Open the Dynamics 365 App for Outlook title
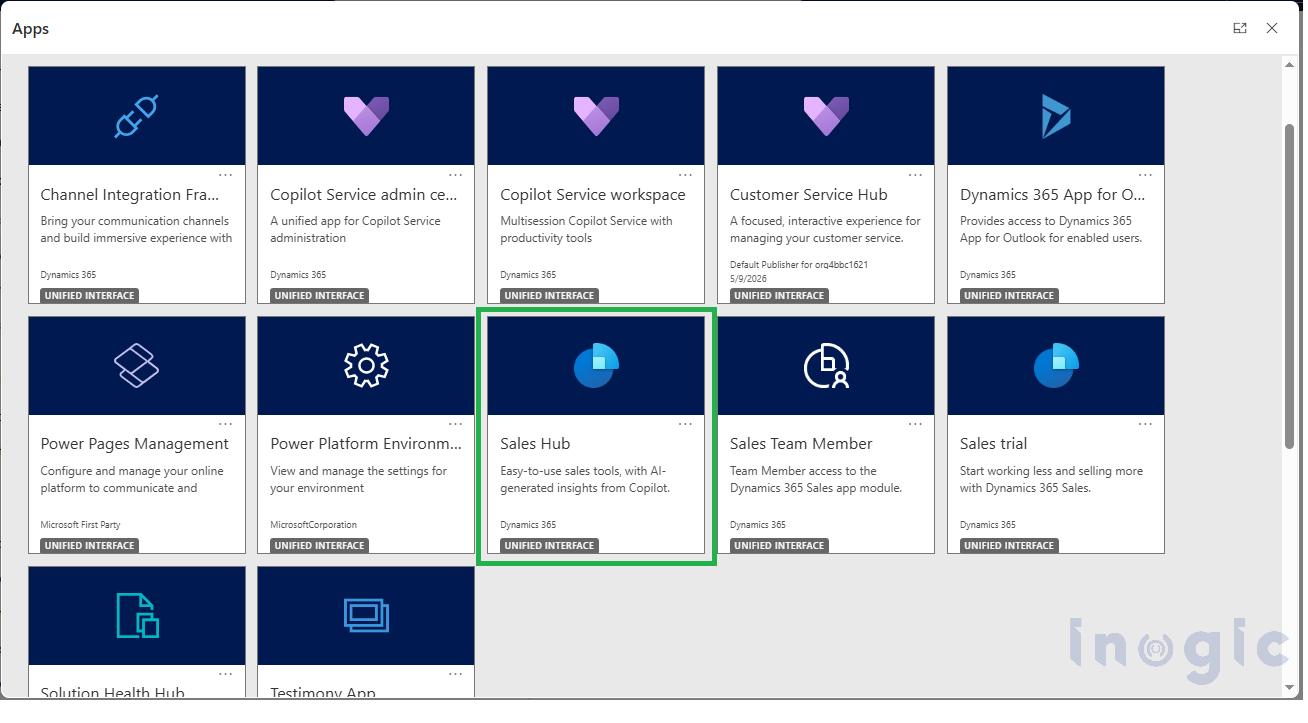The height and width of the screenshot is (723, 1308). coord(1053,195)
